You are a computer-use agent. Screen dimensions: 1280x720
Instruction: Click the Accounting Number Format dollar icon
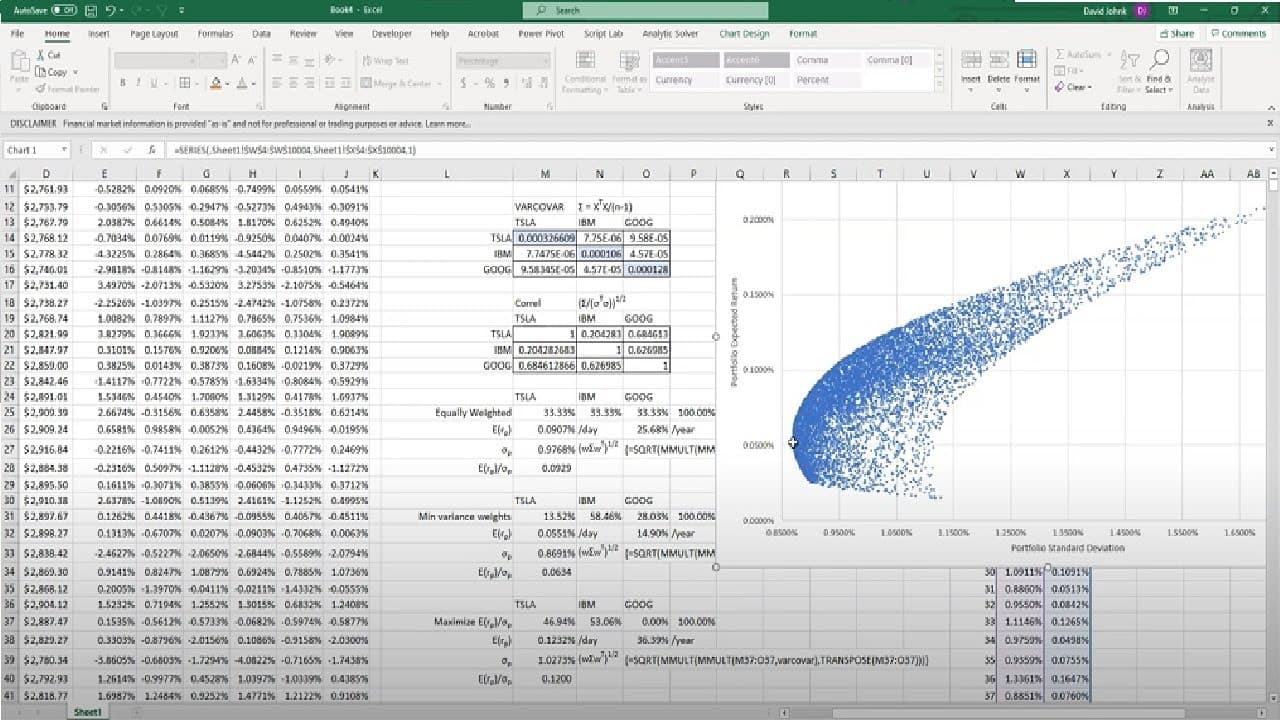click(464, 84)
